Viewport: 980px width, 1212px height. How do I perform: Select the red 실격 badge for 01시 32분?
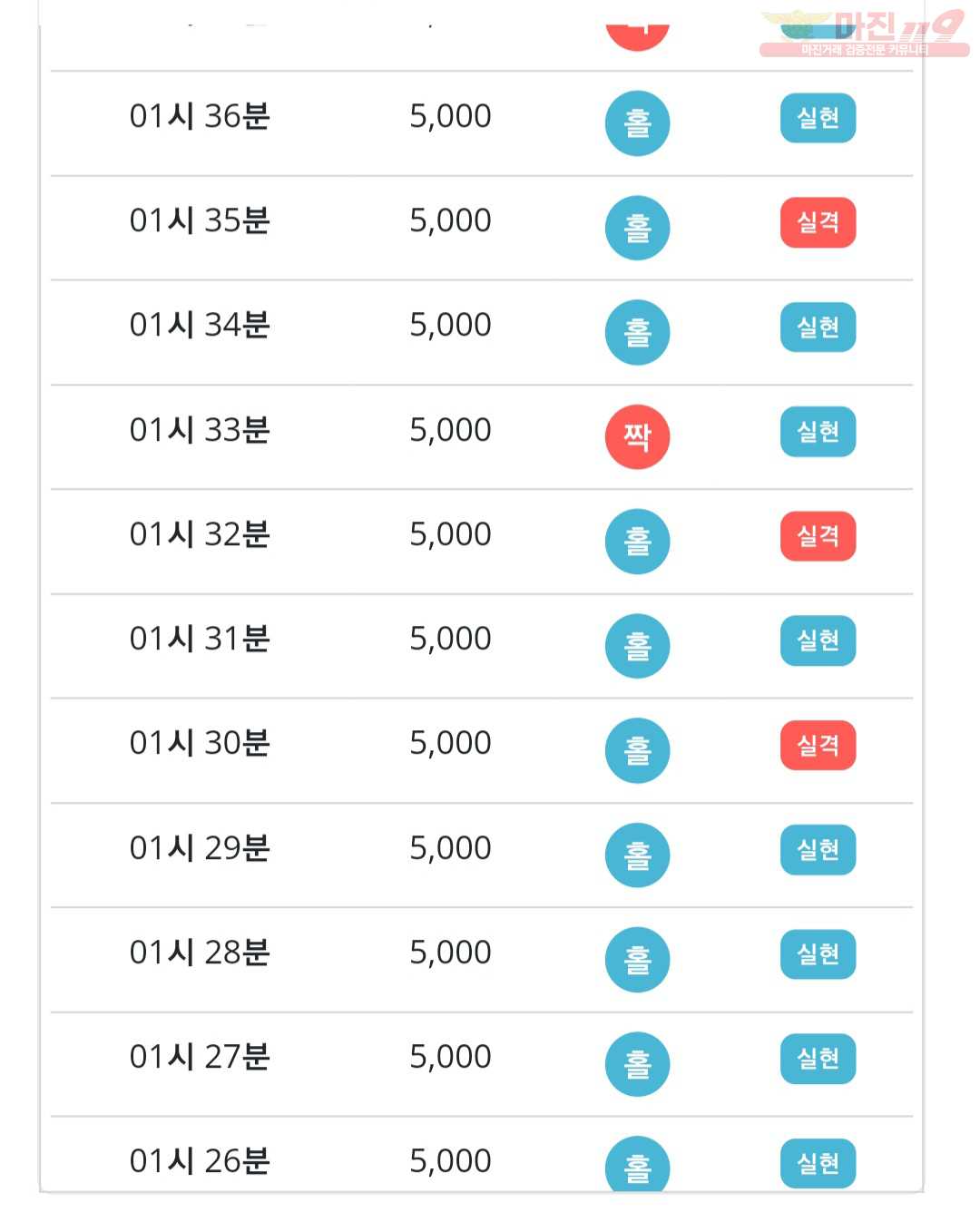coord(818,536)
